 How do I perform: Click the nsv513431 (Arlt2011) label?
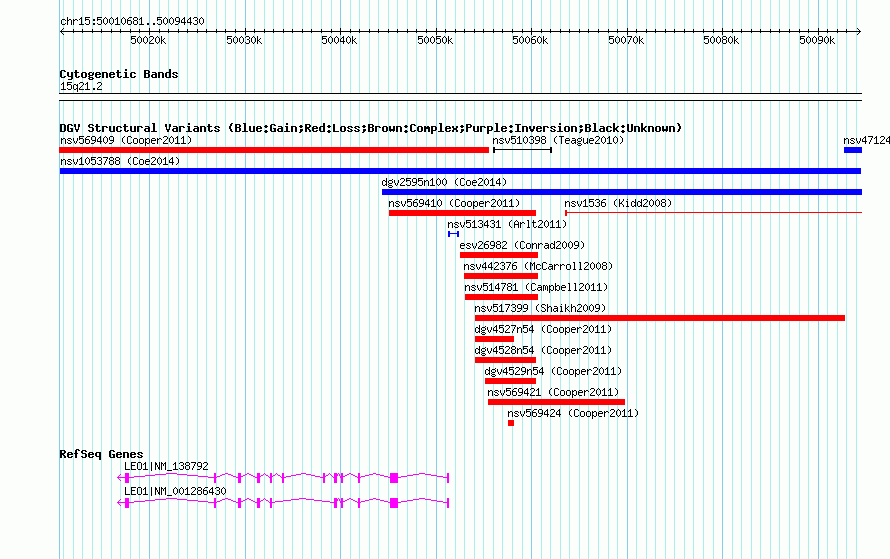point(507,224)
